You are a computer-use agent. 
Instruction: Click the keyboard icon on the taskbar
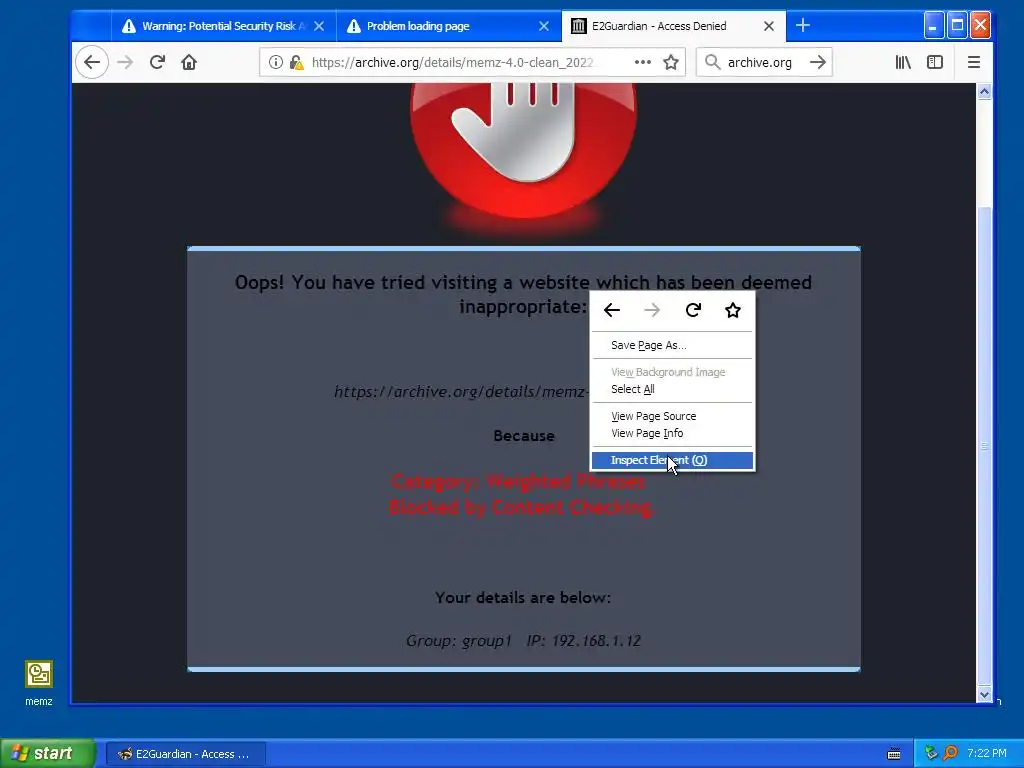[894, 754]
